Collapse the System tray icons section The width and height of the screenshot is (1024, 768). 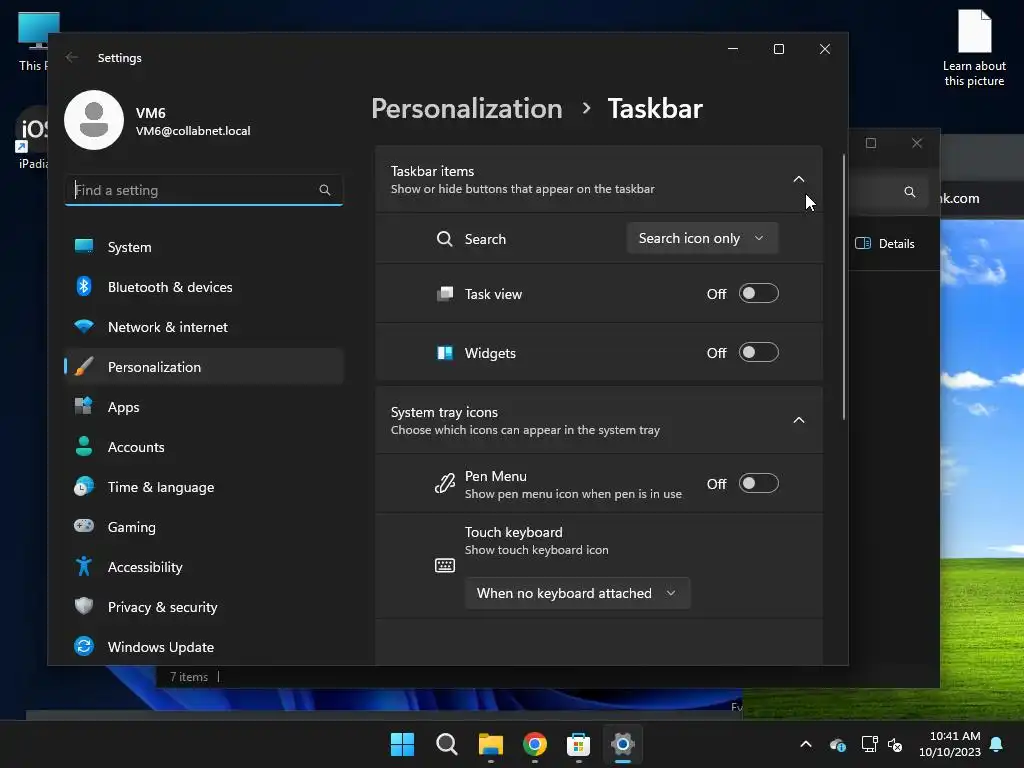click(798, 420)
